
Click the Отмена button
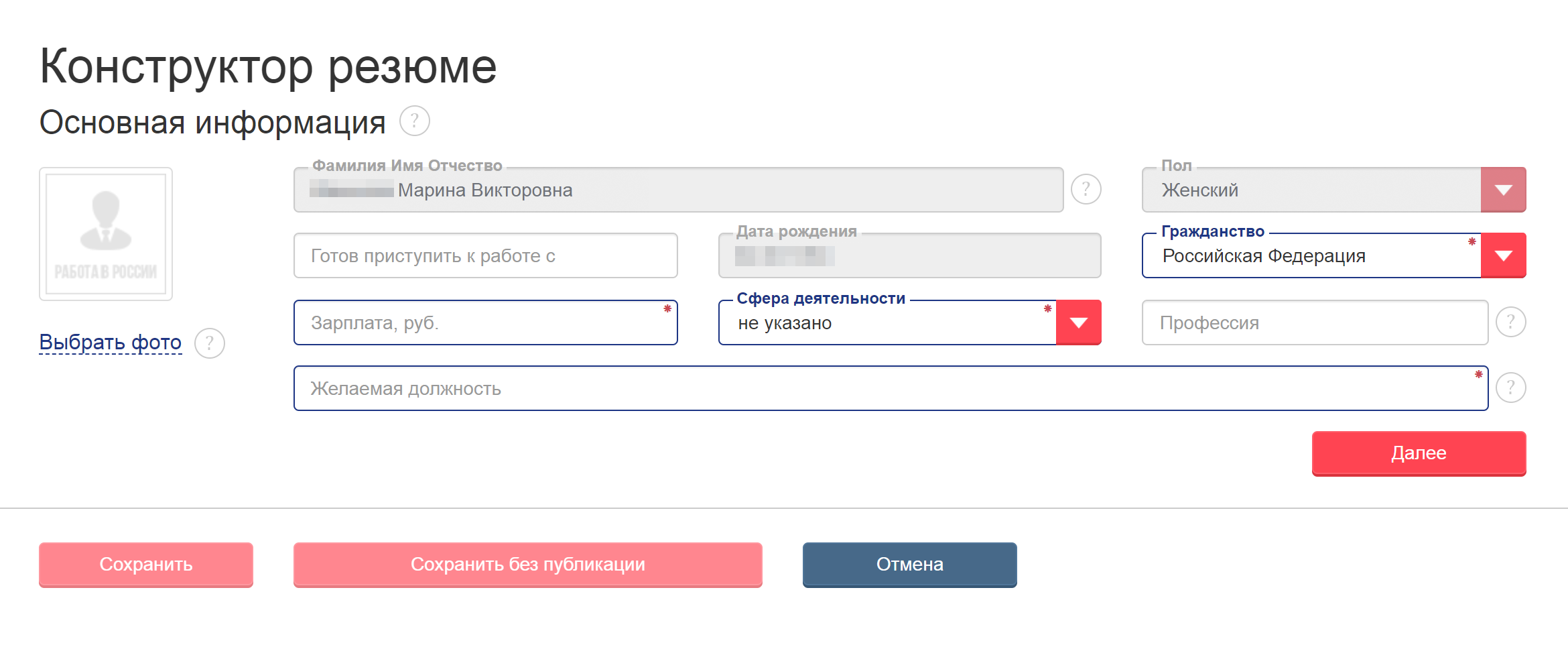pos(909,565)
